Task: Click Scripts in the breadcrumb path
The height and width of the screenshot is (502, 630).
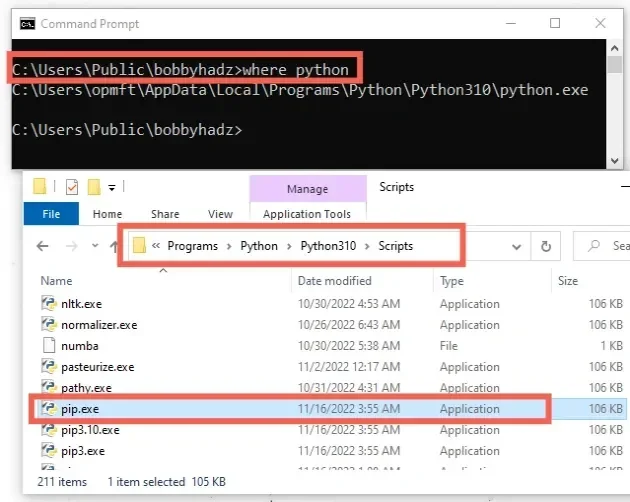Action: click(395, 246)
